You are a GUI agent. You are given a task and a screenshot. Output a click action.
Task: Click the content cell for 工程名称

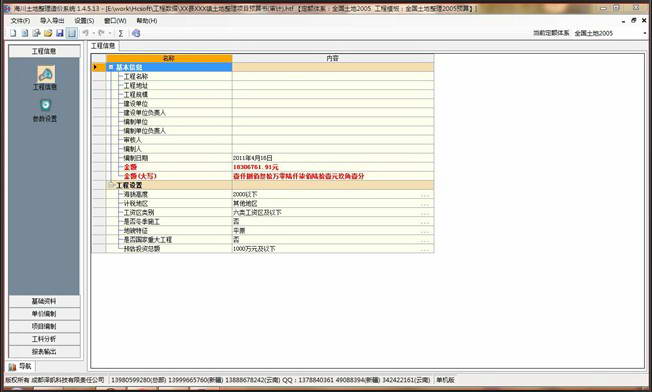(x=333, y=76)
